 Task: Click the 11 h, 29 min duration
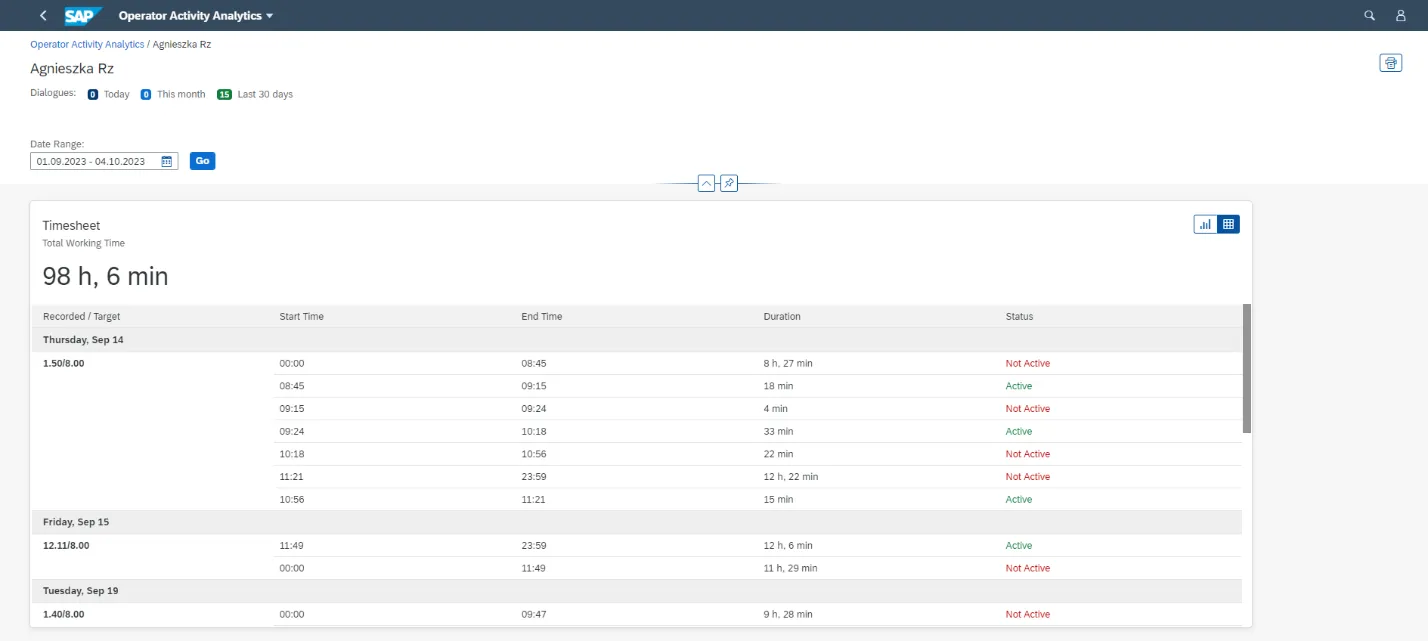791,568
